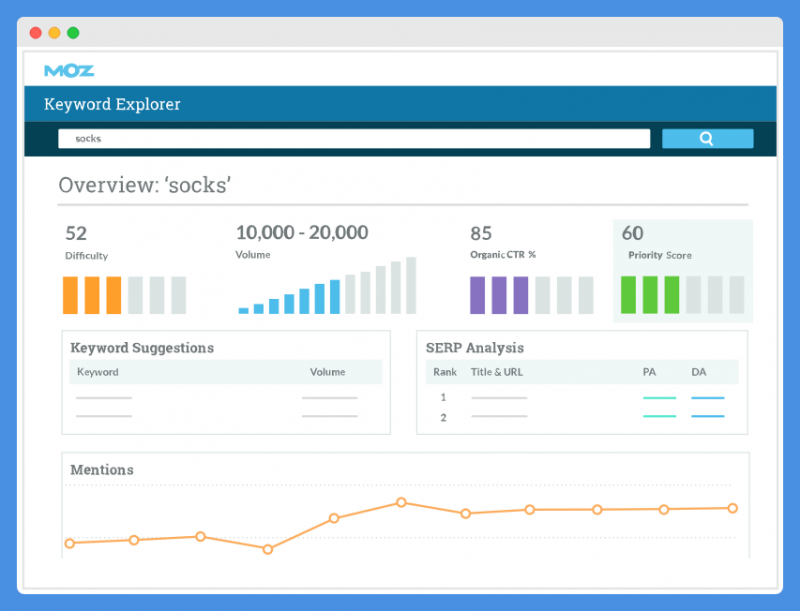
Task: Click the first data point on Mentions chart
Action: click(70, 543)
